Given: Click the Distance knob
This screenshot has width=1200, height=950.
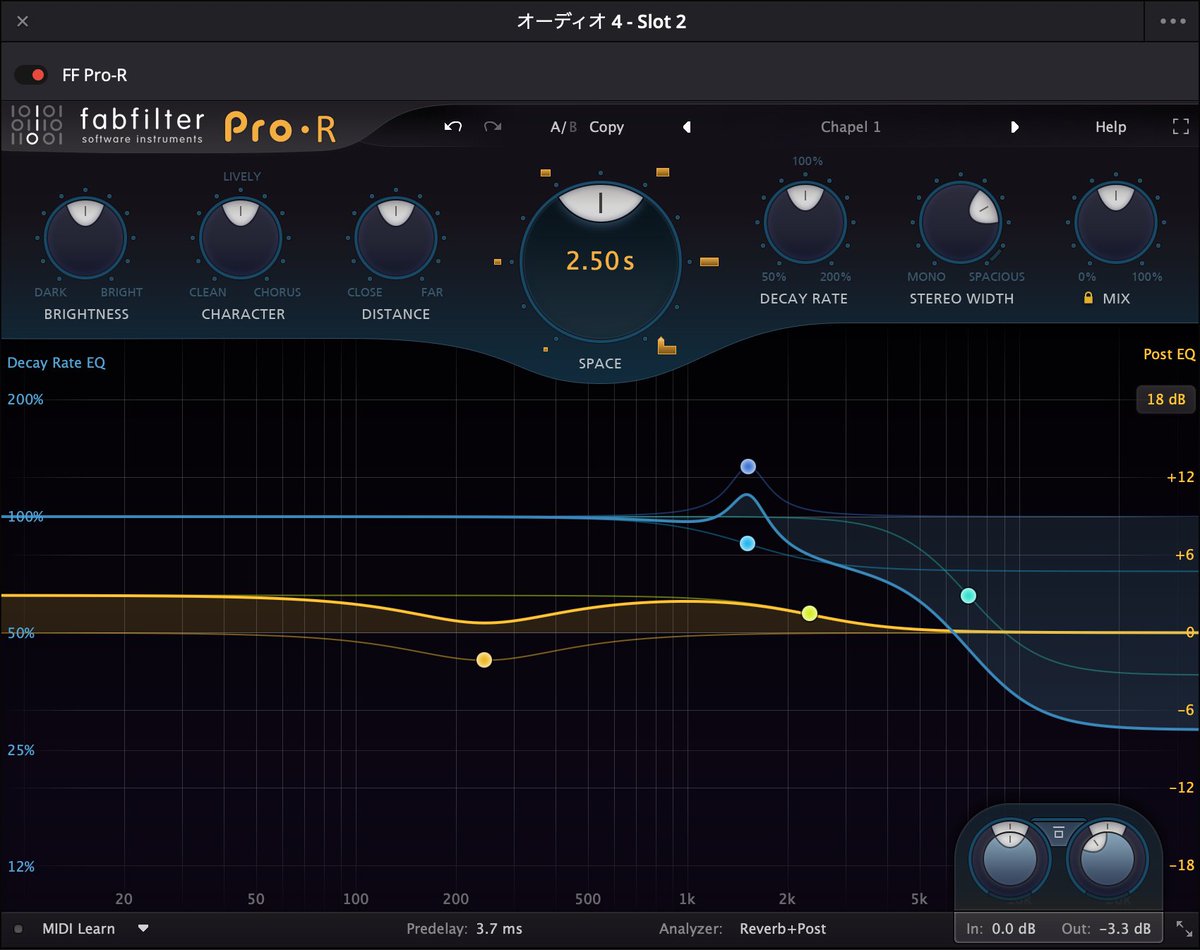Looking at the screenshot, I should [396, 237].
